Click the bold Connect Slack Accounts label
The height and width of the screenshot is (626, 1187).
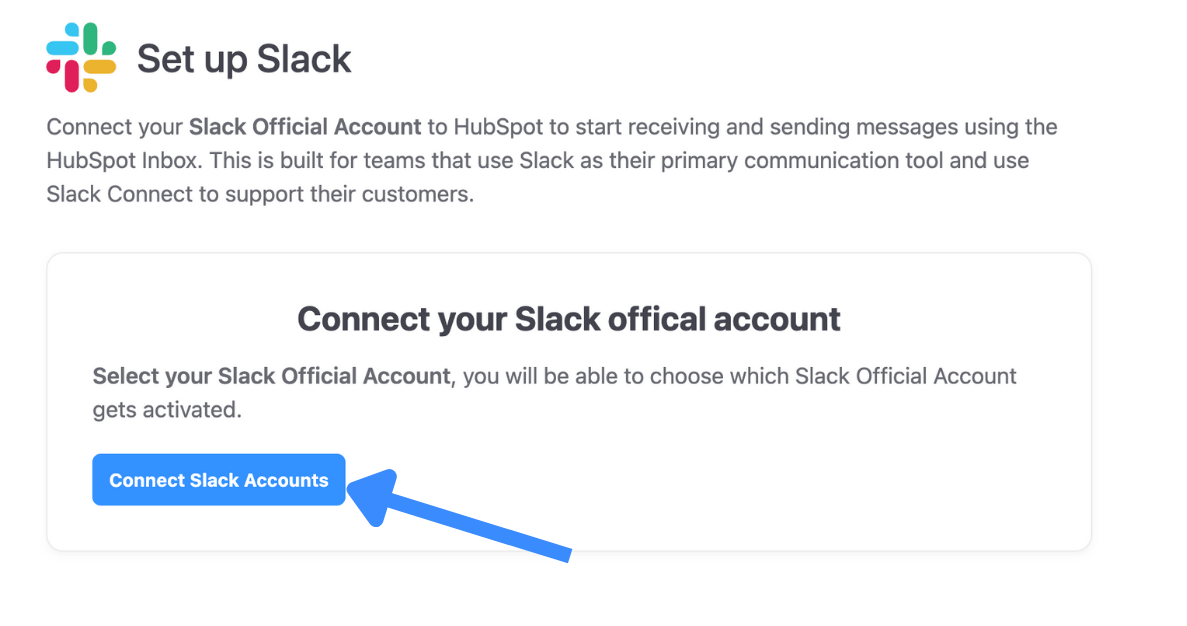(x=218, y=480)
